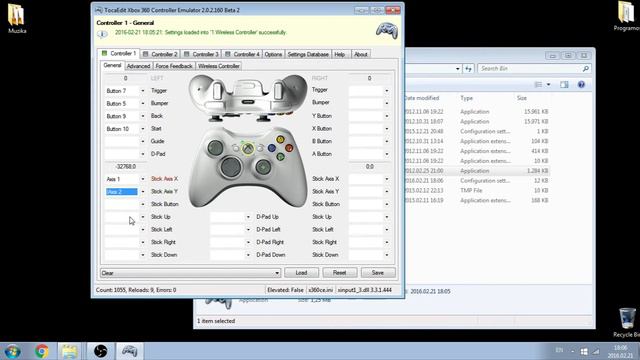The width and height of the screenshot is (640, 360).
Task: Select the Advanced sub-tab
Action: (x=138, y=66)
